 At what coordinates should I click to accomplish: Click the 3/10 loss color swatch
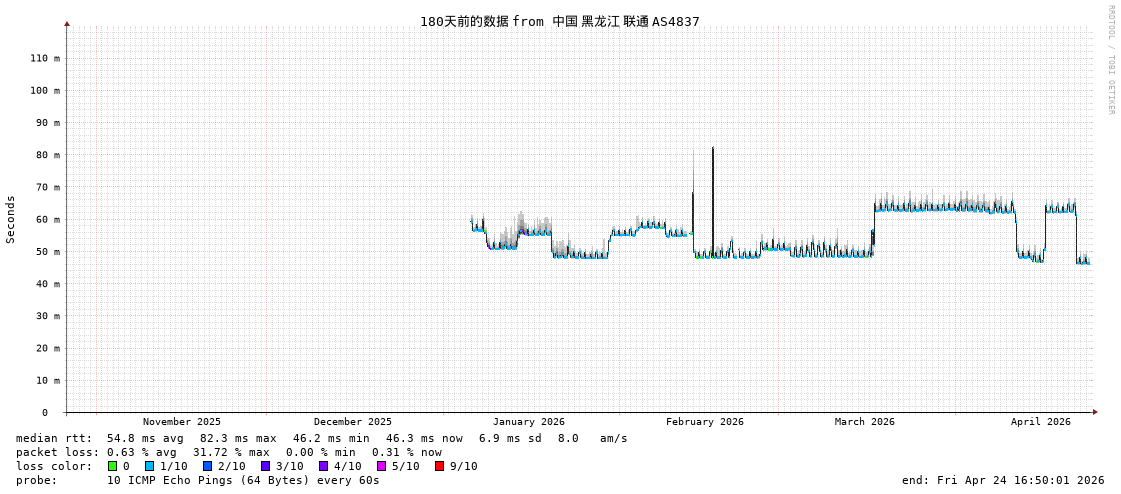pos(265,466)
